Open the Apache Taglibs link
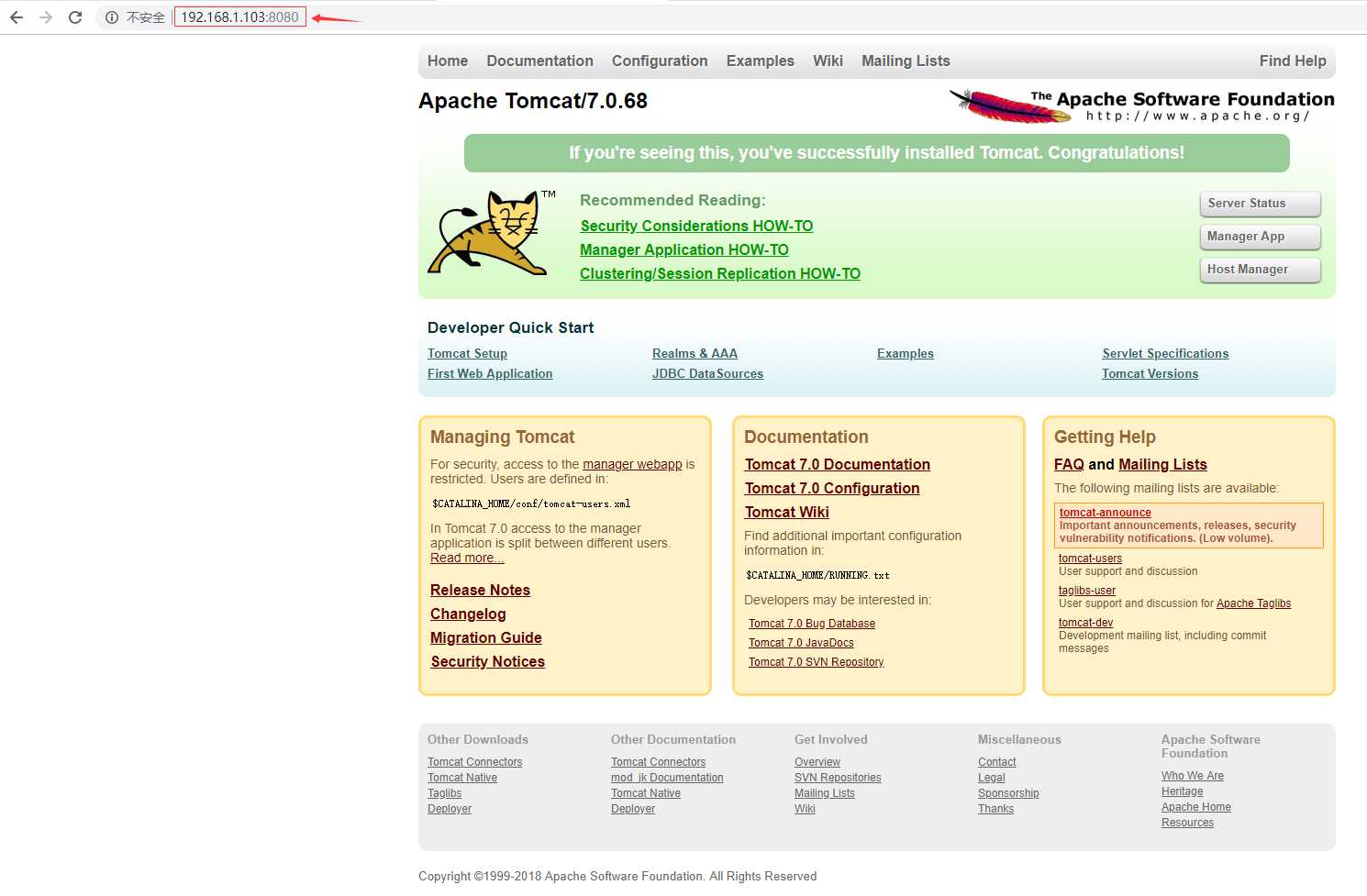The height and width of the screenshot is (896, 1367). tap(1253, 603)
